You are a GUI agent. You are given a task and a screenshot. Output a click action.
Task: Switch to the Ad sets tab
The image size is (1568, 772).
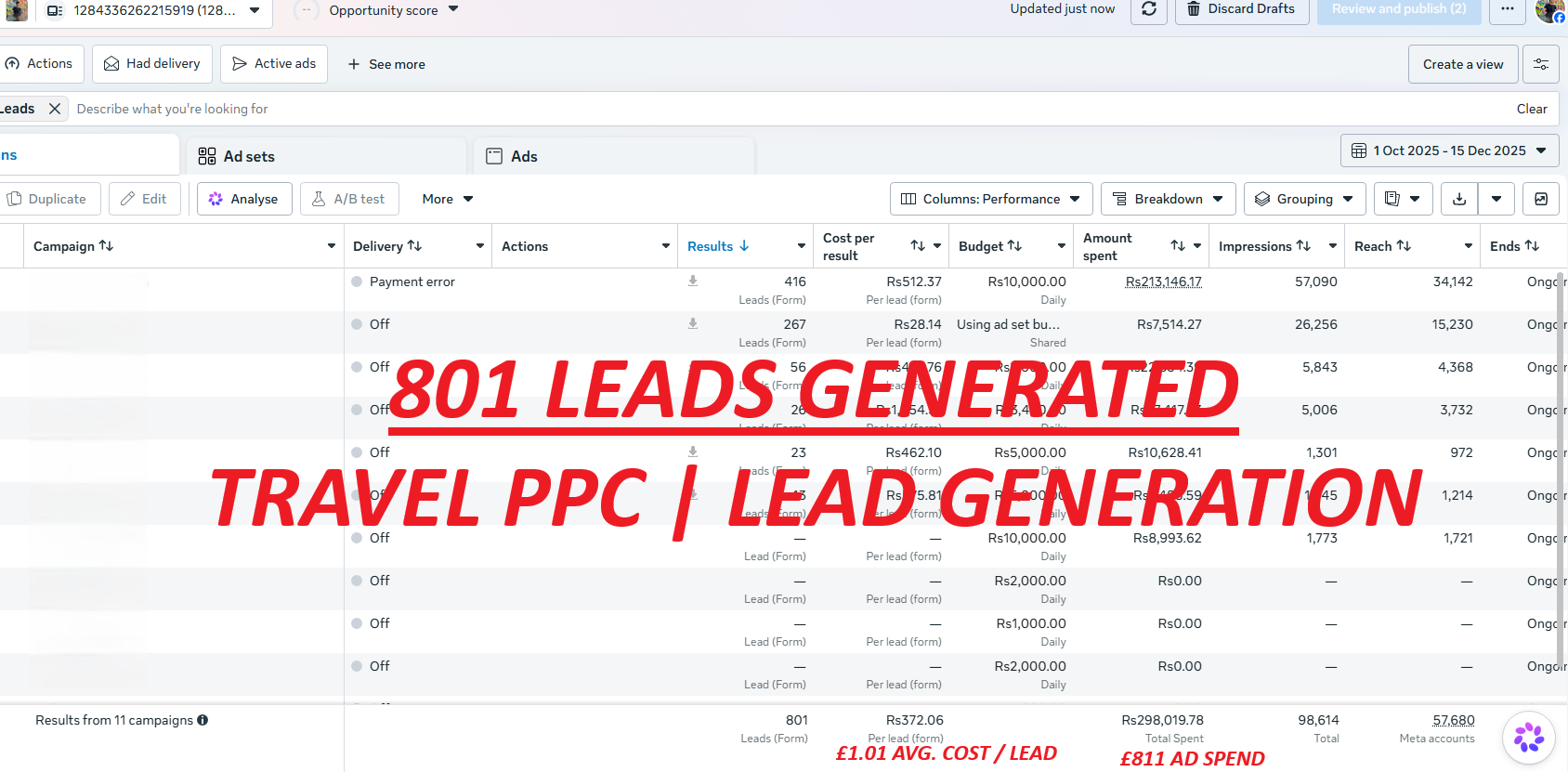pyautogui.click(x=326, y=156)
